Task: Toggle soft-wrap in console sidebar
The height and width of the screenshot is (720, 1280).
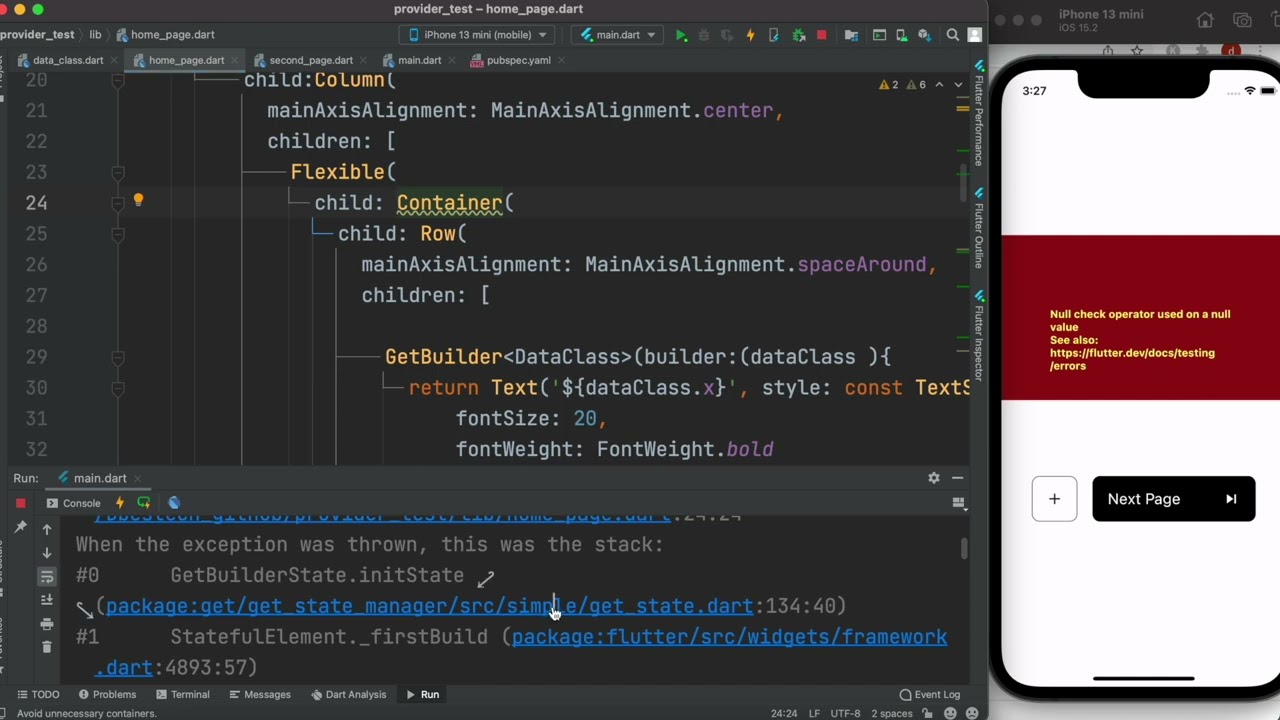Action: [47, 577]
